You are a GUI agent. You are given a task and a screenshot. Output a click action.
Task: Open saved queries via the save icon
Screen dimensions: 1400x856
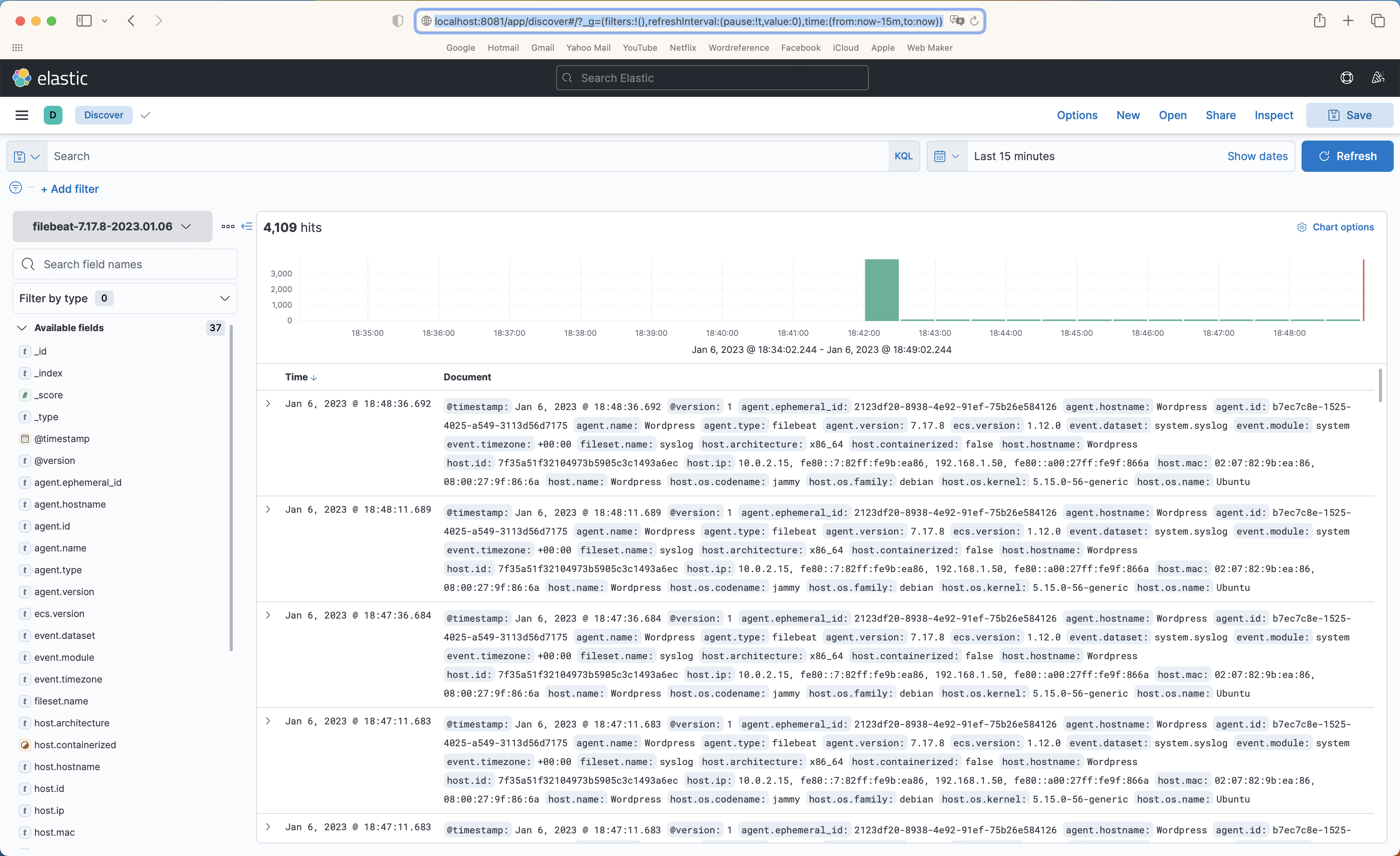pyautogui.click(x=25, y=156)
